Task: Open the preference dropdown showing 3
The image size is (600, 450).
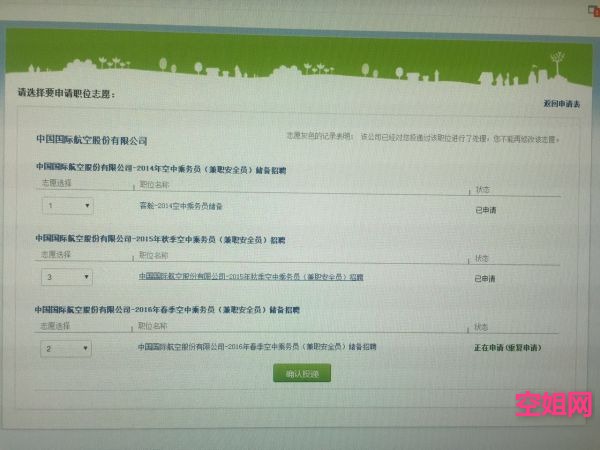Action: tap(67, 277)
